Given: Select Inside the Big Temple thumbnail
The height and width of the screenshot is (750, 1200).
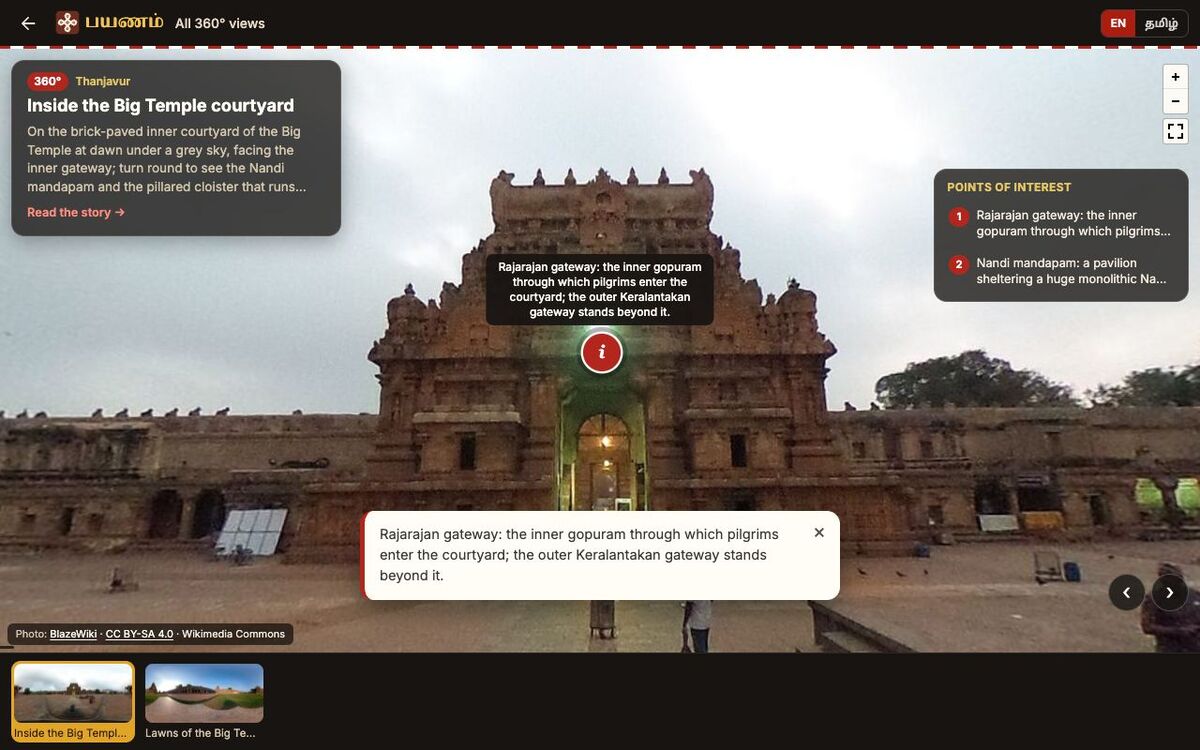Looking at the screenshot, I should pyautogui.click(x=73, y=701).
